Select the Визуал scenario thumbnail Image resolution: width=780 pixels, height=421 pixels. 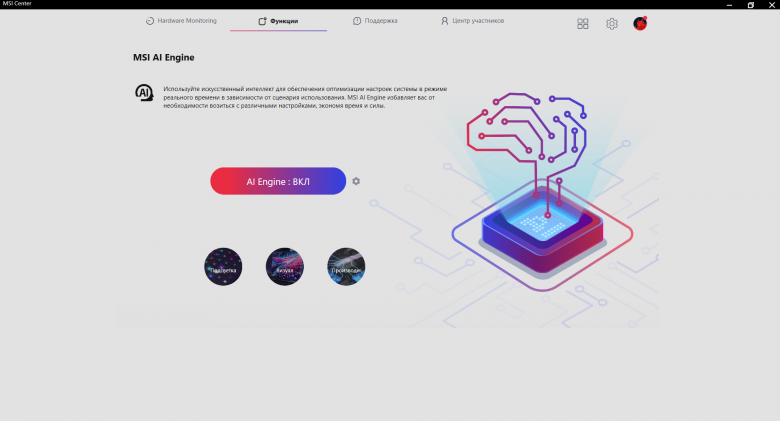coord(285,267)
